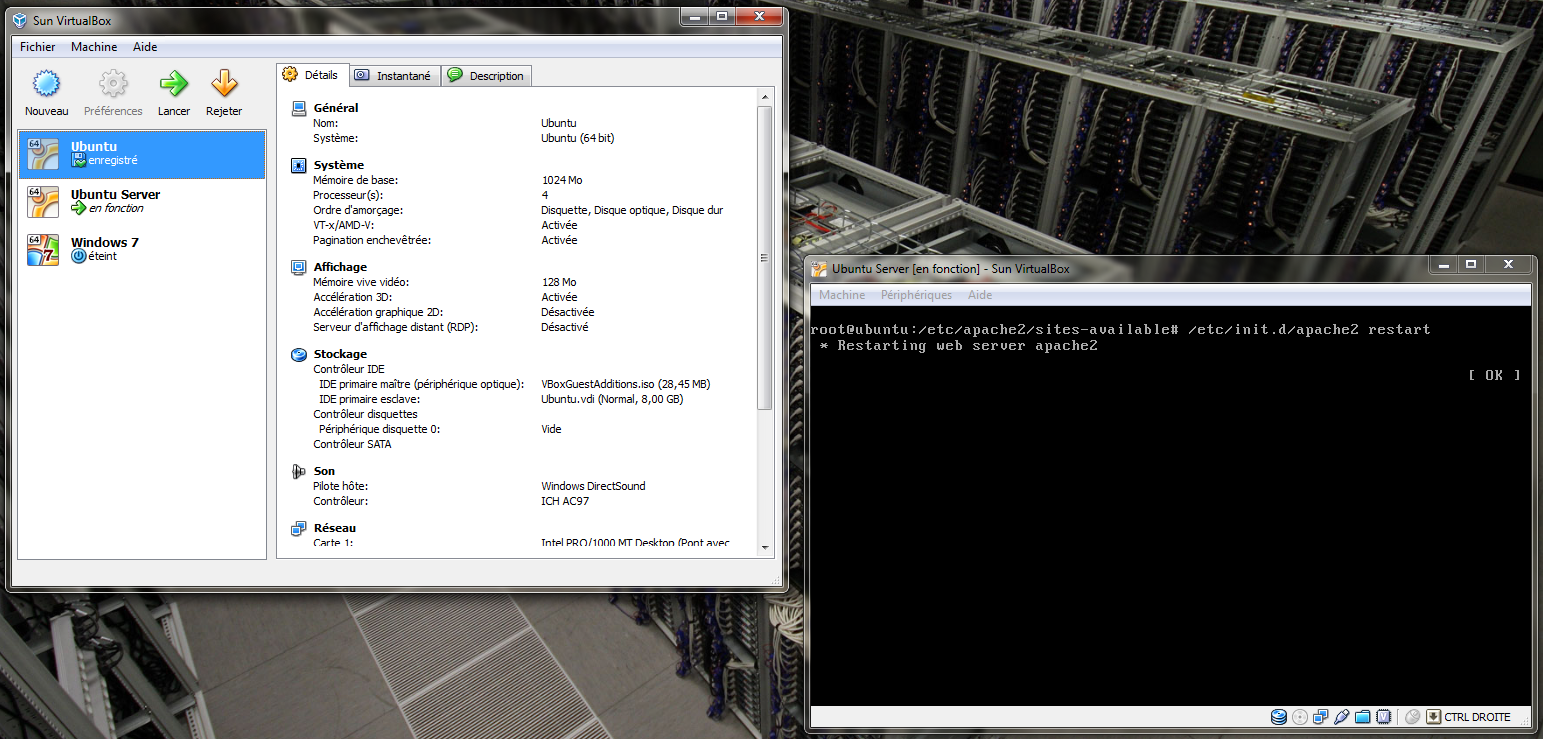Click virtualization V chip icon in status bar

click(1384, 717)
